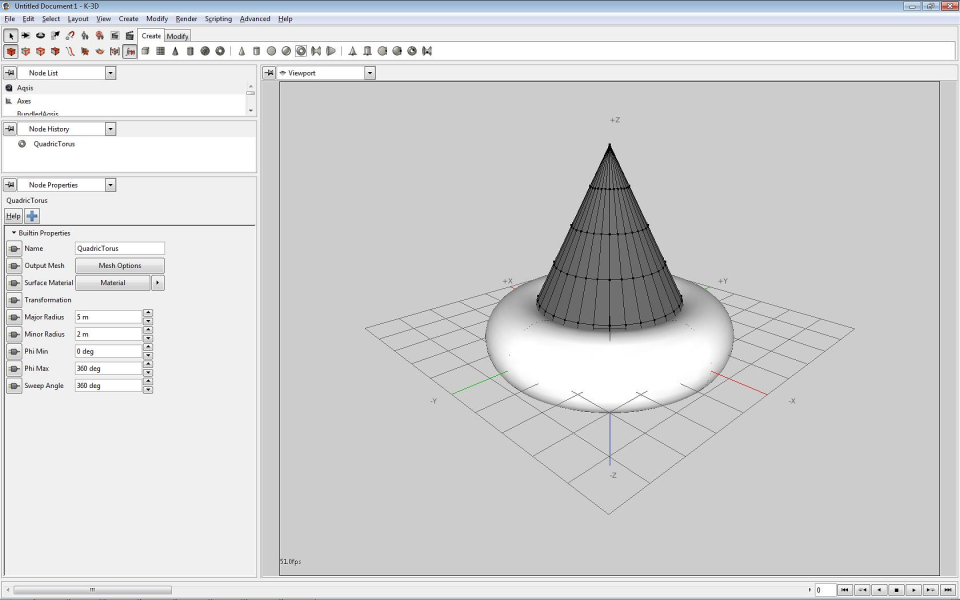Unpin the Viewport panel

(268, 72)
